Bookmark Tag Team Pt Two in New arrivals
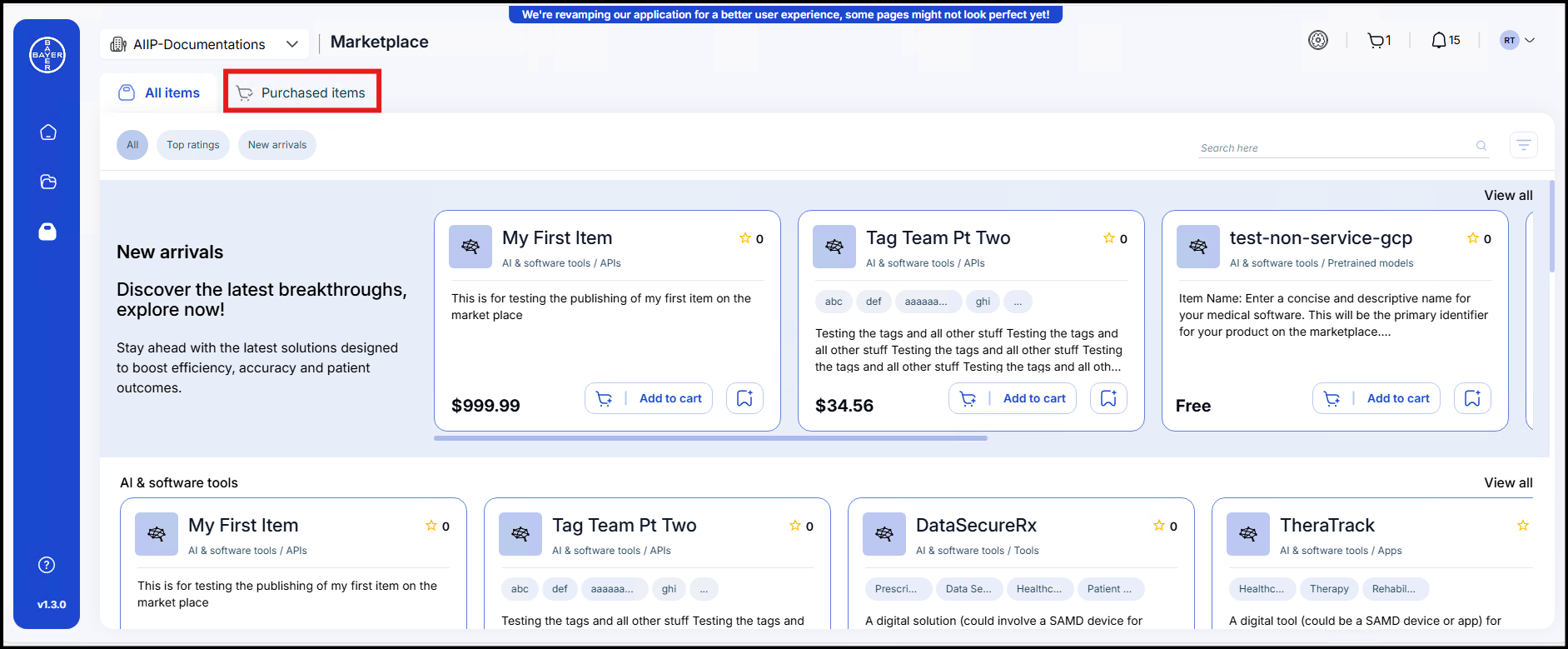Screen dimensions: 1568x649 click(1108, 398)
